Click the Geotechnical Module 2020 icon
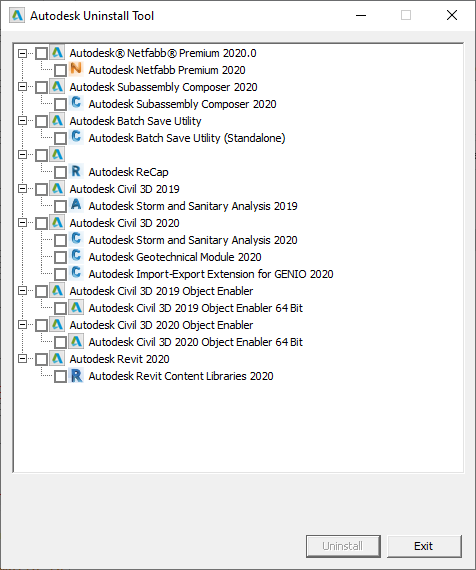 coord(76,256)
